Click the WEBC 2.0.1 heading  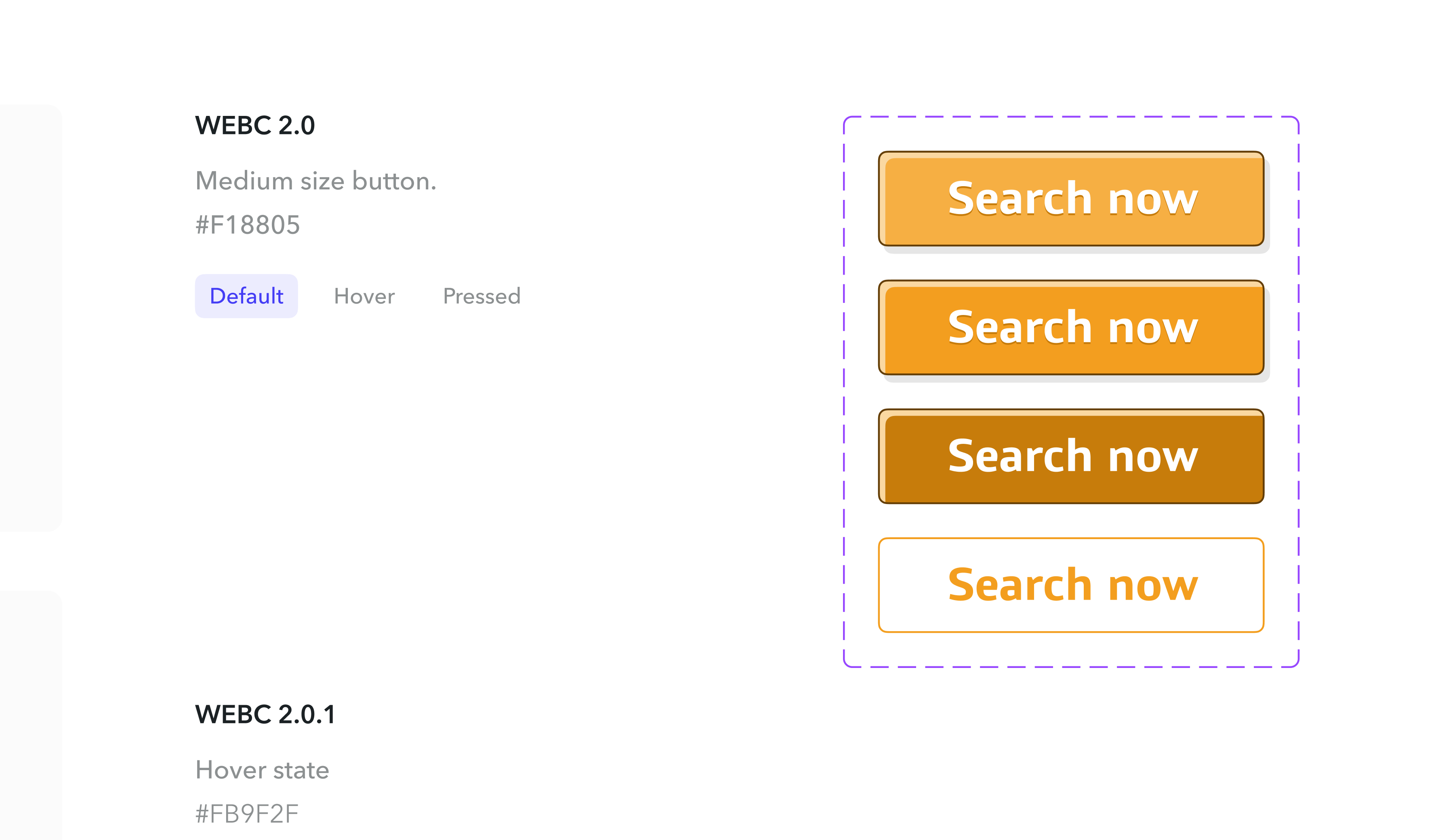coord(265,714)
